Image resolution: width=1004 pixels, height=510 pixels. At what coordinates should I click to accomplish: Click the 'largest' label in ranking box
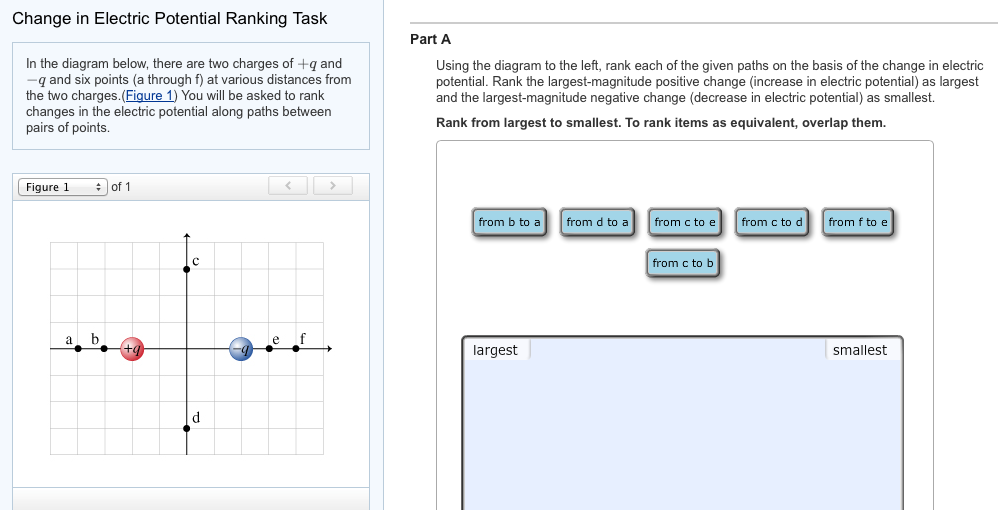tap(495, 350)
